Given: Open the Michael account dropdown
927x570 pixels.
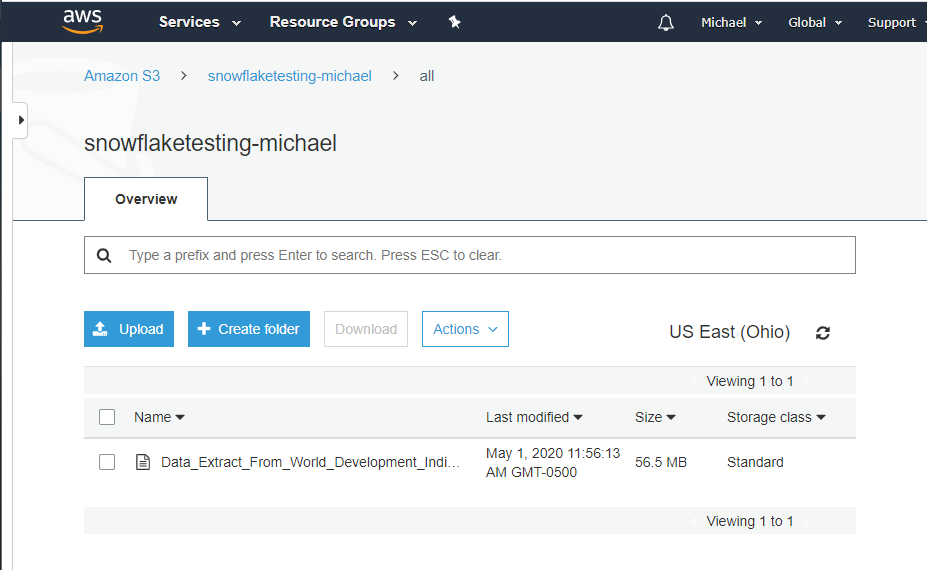Looking at the screenshot, I should coord(731,22).
